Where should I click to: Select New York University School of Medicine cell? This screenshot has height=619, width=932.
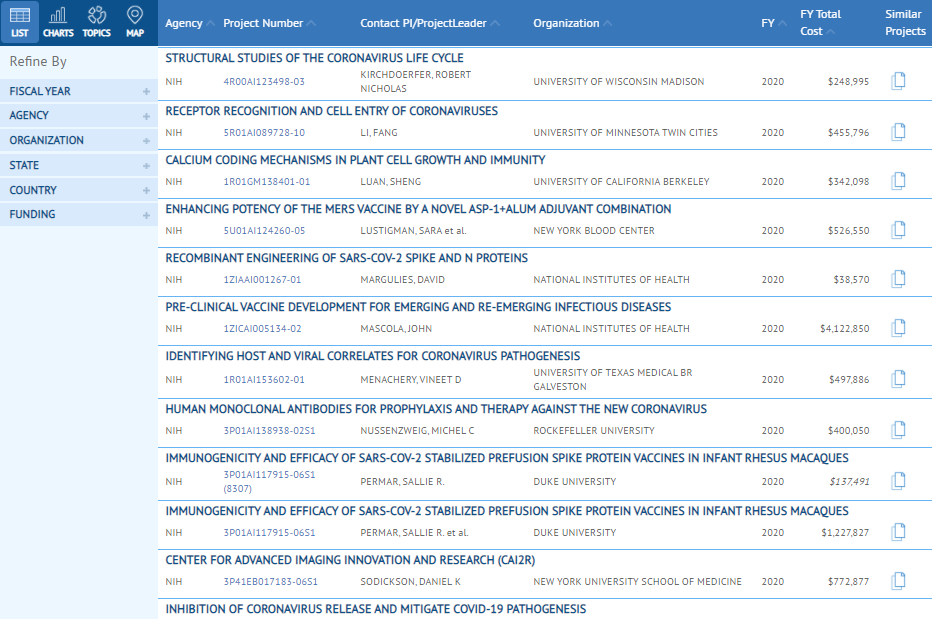click(x=637, y=582)
